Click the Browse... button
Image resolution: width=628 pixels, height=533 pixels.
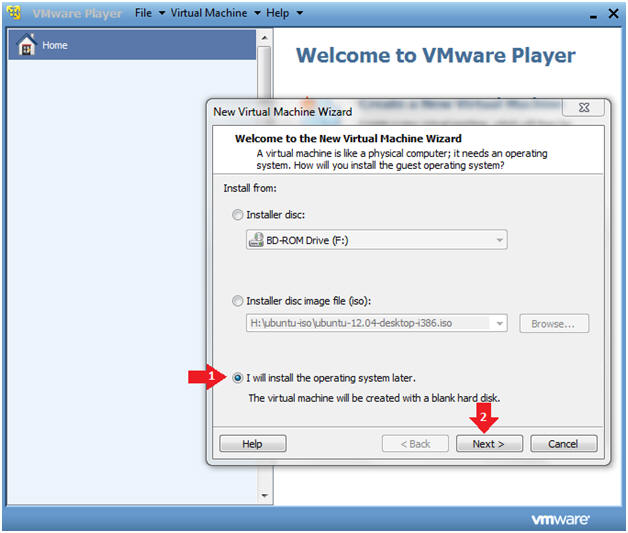554,323
